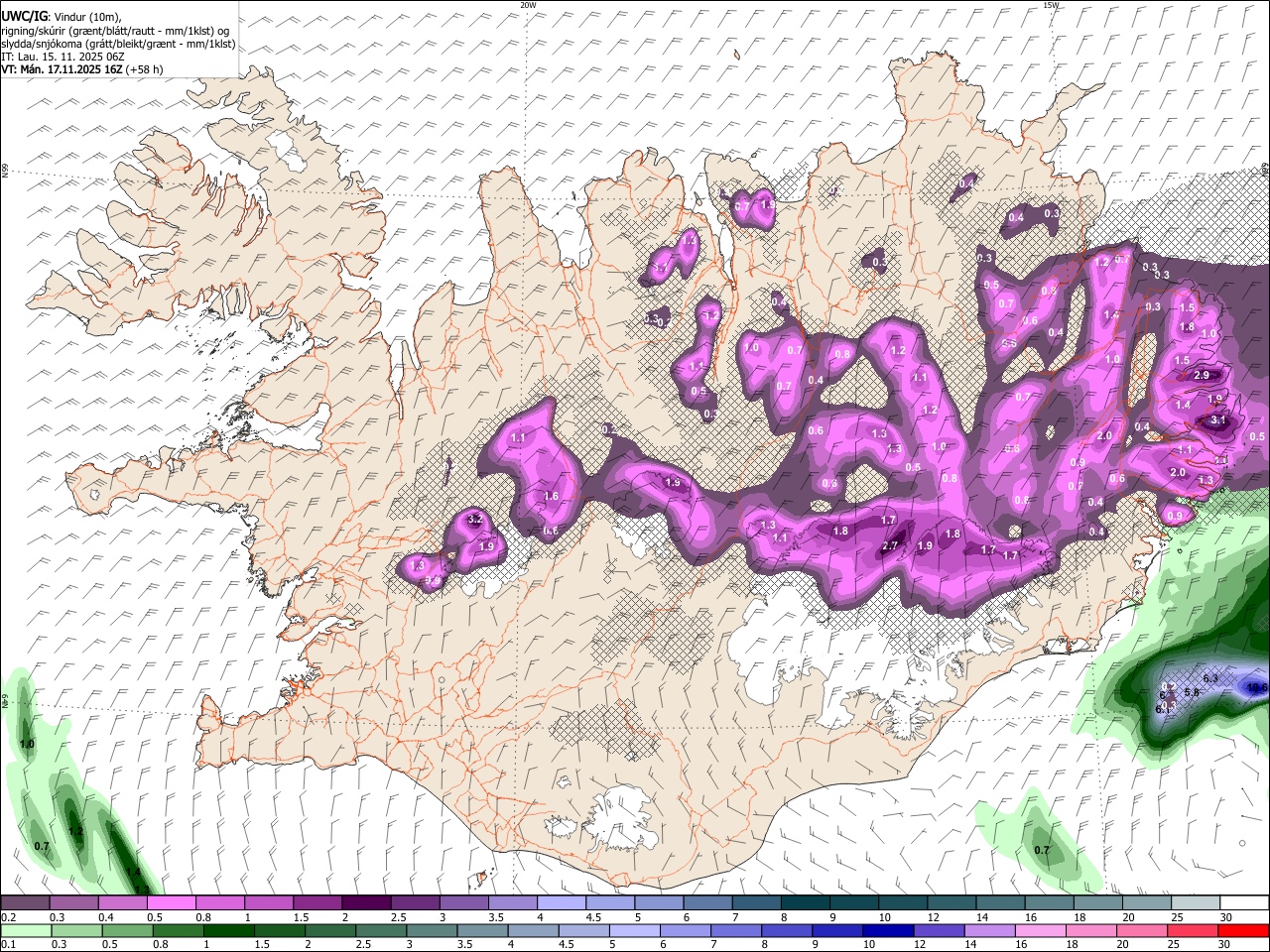Pick the palest green rain swatch at 0.1

tap(27, 931)
